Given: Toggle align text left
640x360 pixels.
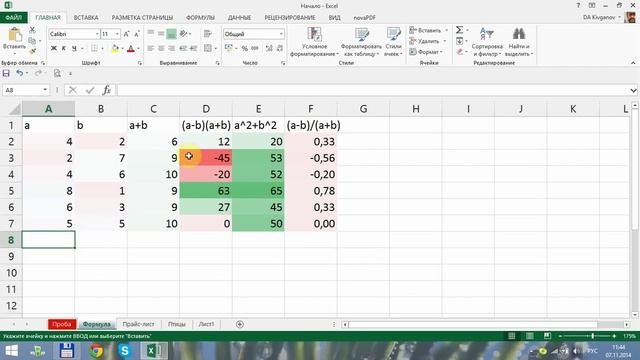Looking at the screenshot, I should 151,49.
